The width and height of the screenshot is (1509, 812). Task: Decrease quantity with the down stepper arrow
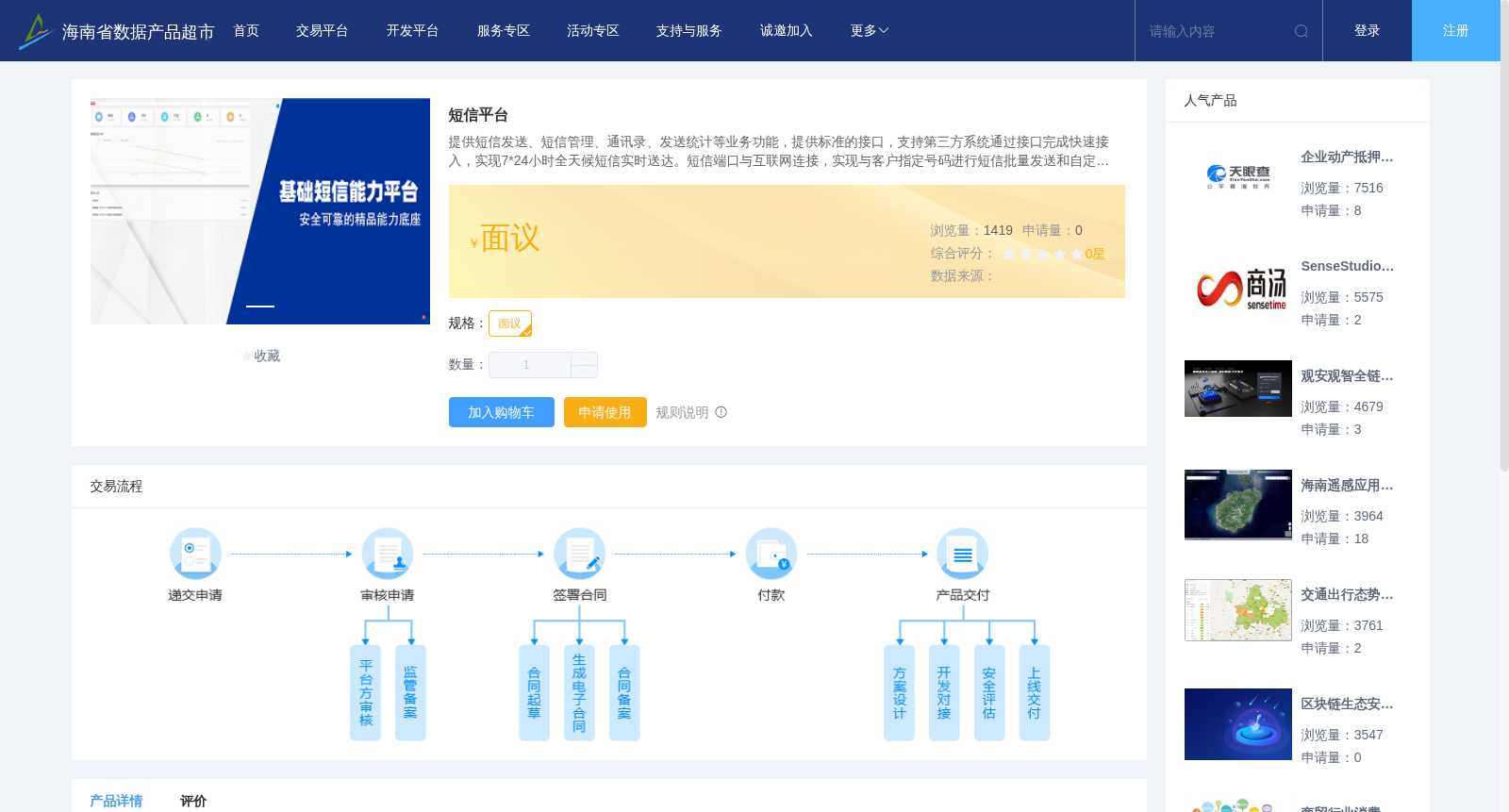pos(584,372)
